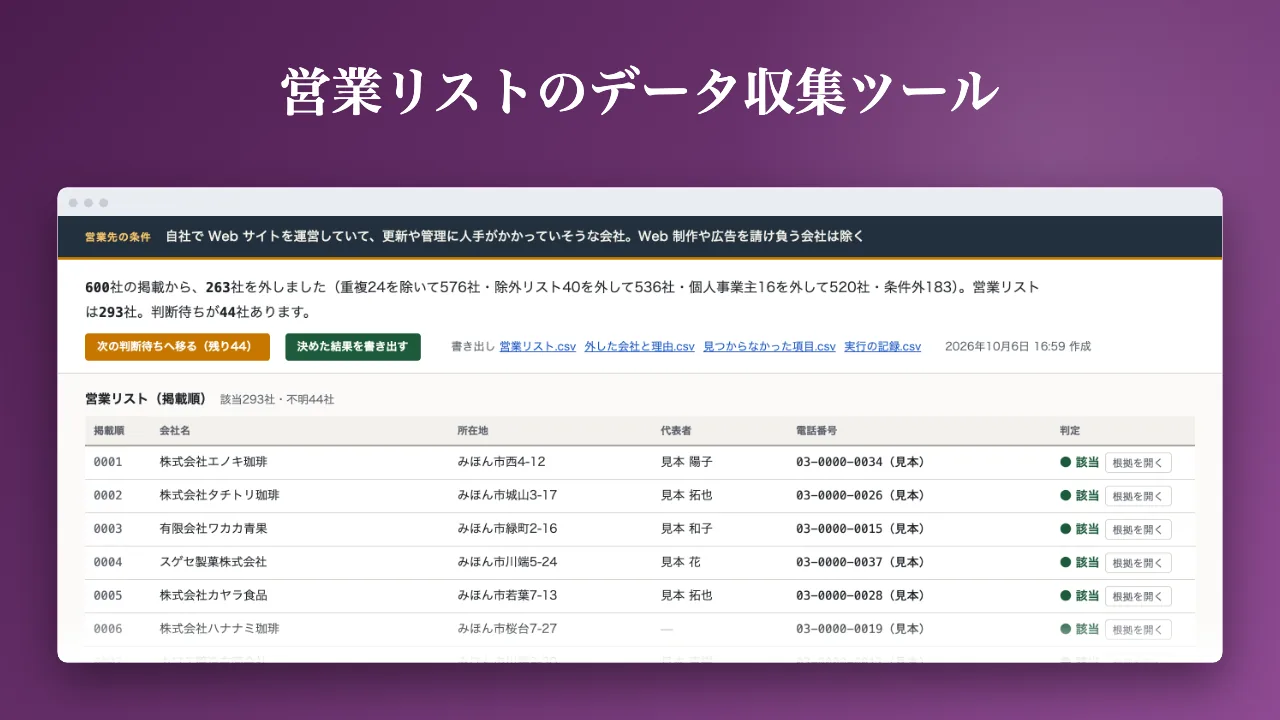Open 根拠を開く for 有限会社ワカカ青果
1280x720 pixels.
pyautogui.click(x=1138, y=529)
